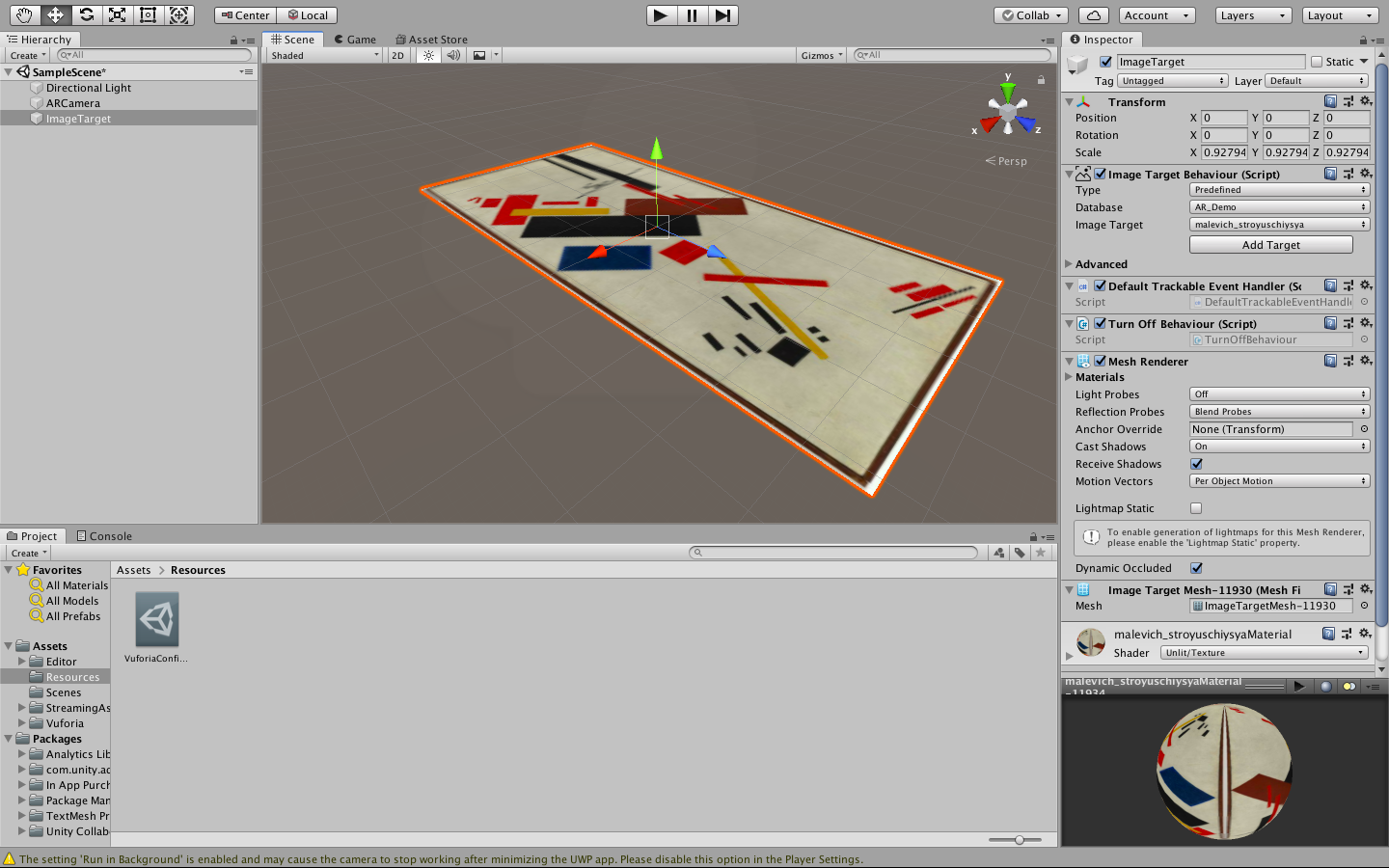Disable Turn Off Behaviour script
The height and width of the screenshot is (868, 1389).
(x=1100, y=323)
